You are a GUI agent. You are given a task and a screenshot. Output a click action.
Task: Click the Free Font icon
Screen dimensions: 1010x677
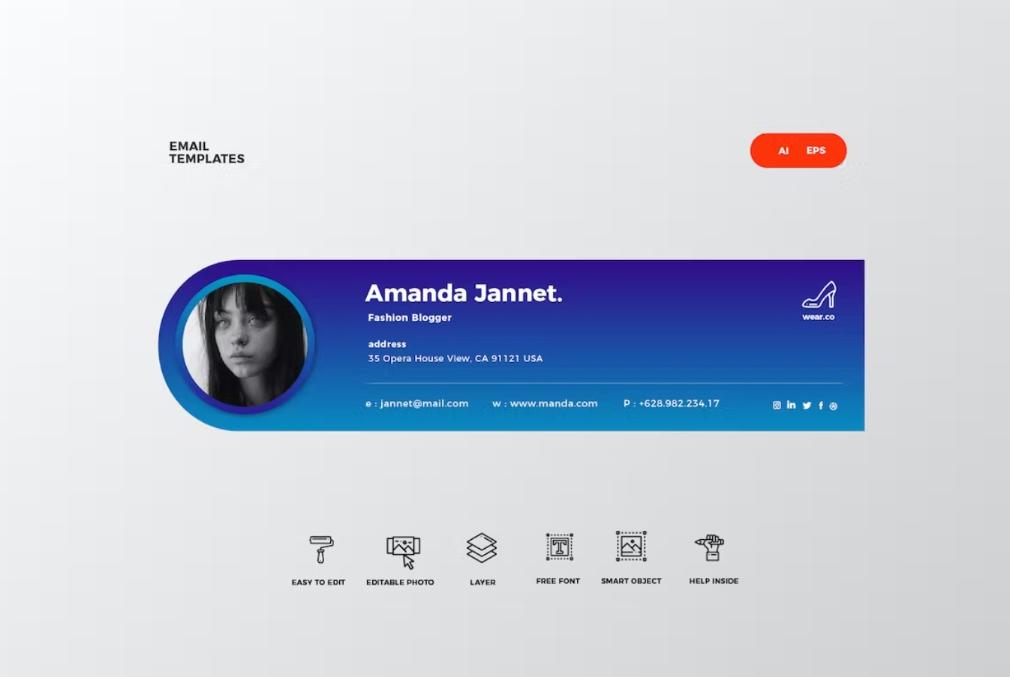pos(559,547)
